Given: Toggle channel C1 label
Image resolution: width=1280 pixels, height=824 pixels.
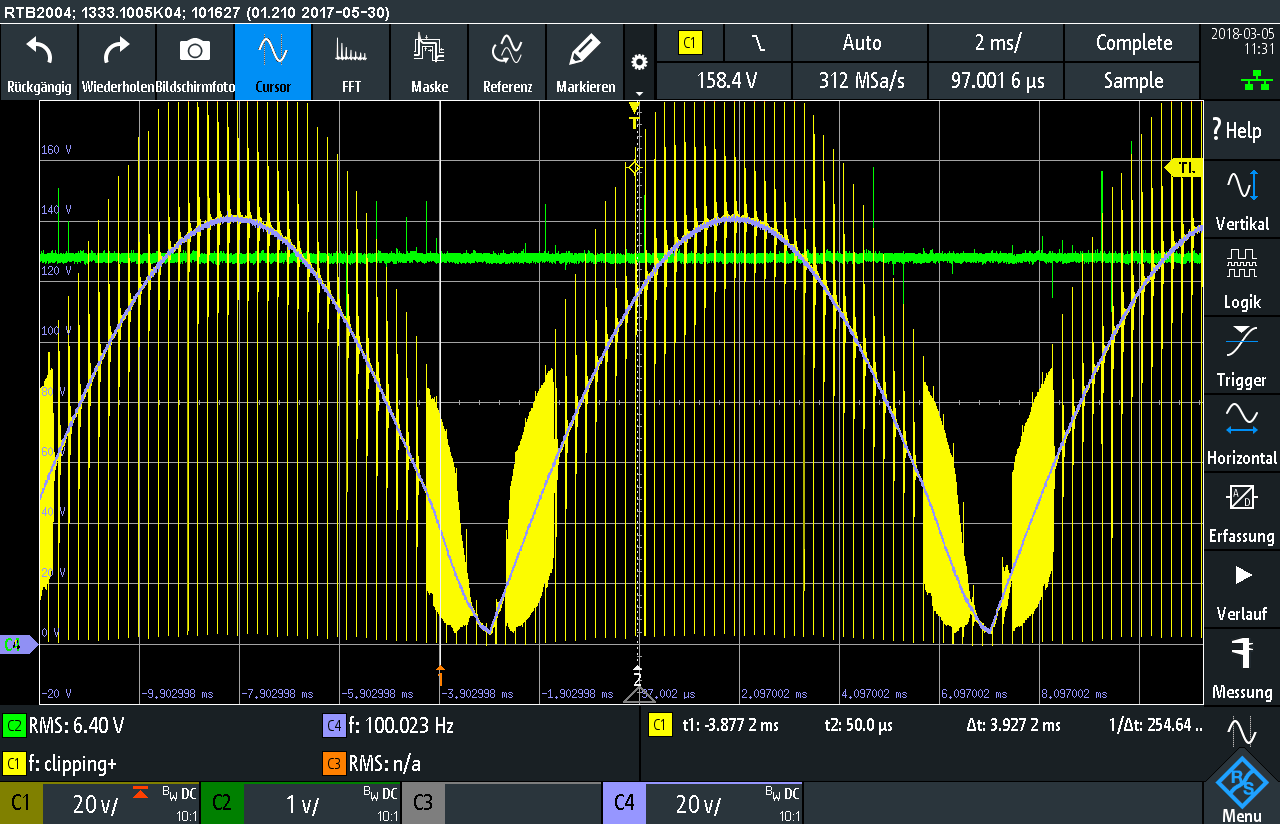Looking at the screenshot, I should 21,802.
